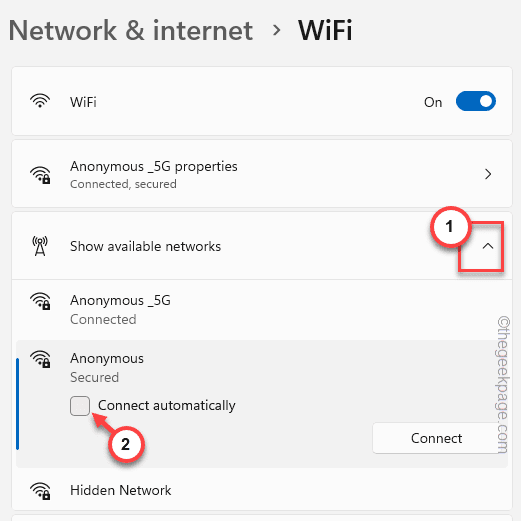521x521 pixels.
Task: Go back to Network & internet breadcrumb
Action: pos(131,30)
